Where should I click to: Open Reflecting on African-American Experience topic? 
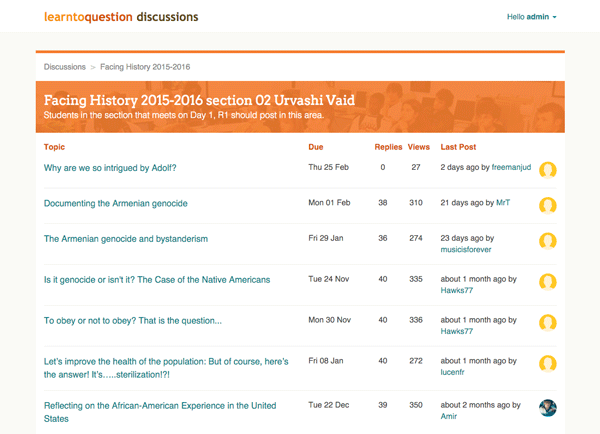(160, 412)
